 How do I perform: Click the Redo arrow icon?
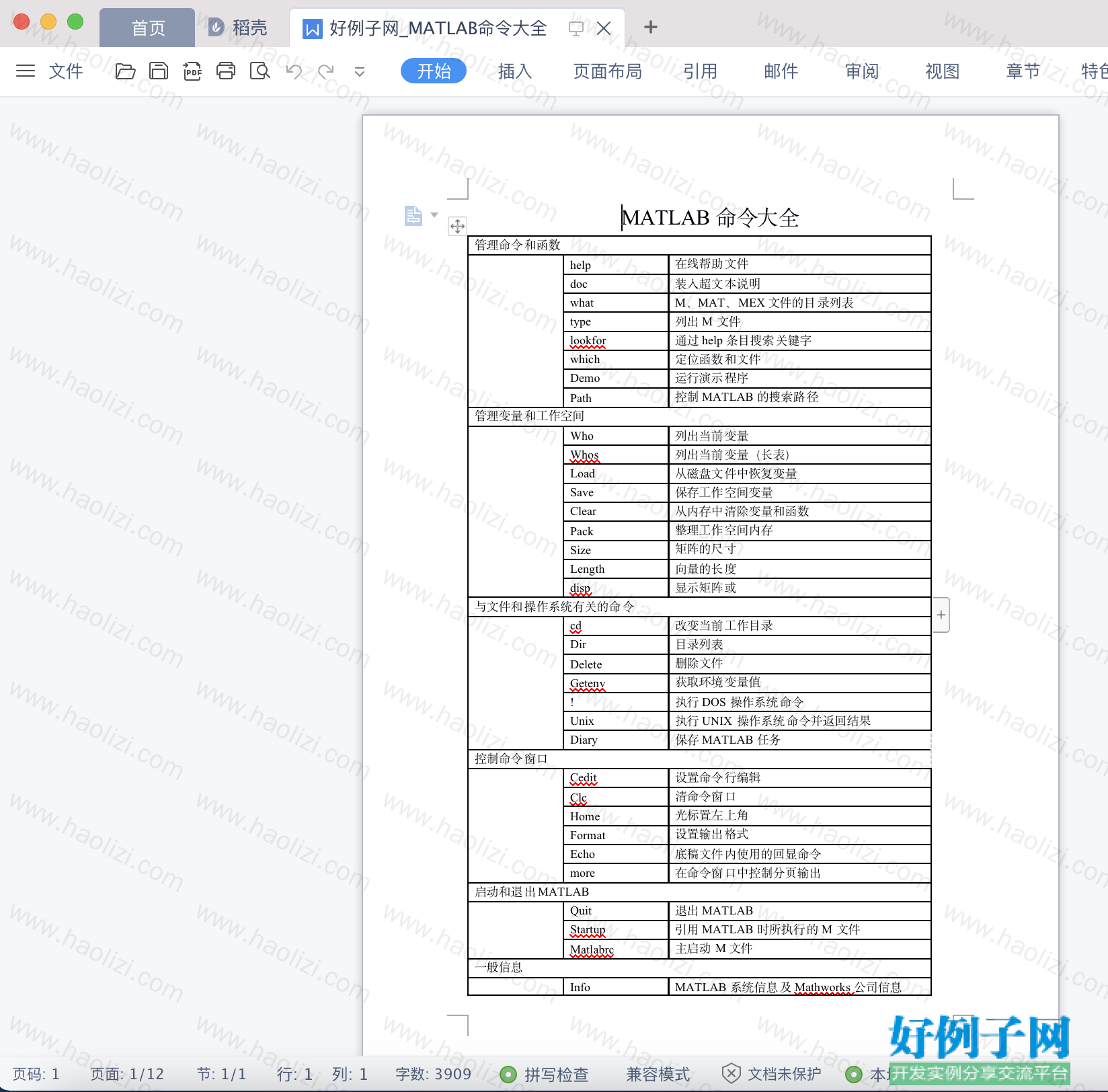pos(326,71)
